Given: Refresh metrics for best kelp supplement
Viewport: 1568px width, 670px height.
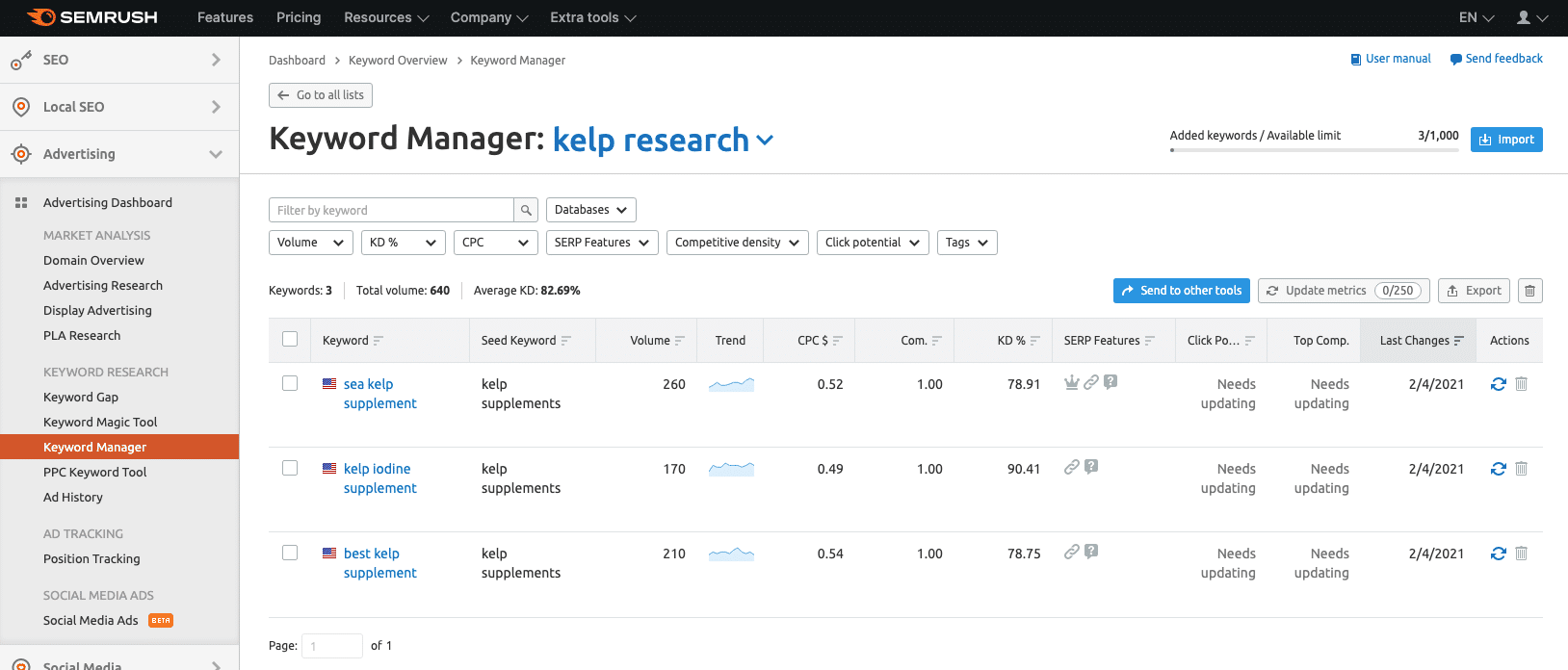Looking at the screenshot, I should point(1499,554).
